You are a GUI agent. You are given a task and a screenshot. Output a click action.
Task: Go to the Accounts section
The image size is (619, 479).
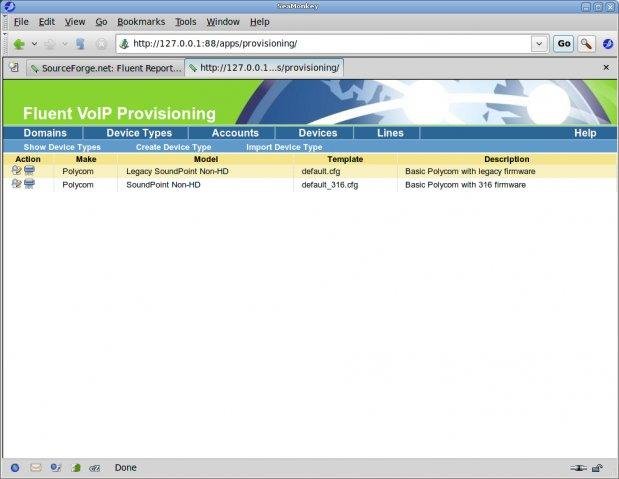(235, 133)
